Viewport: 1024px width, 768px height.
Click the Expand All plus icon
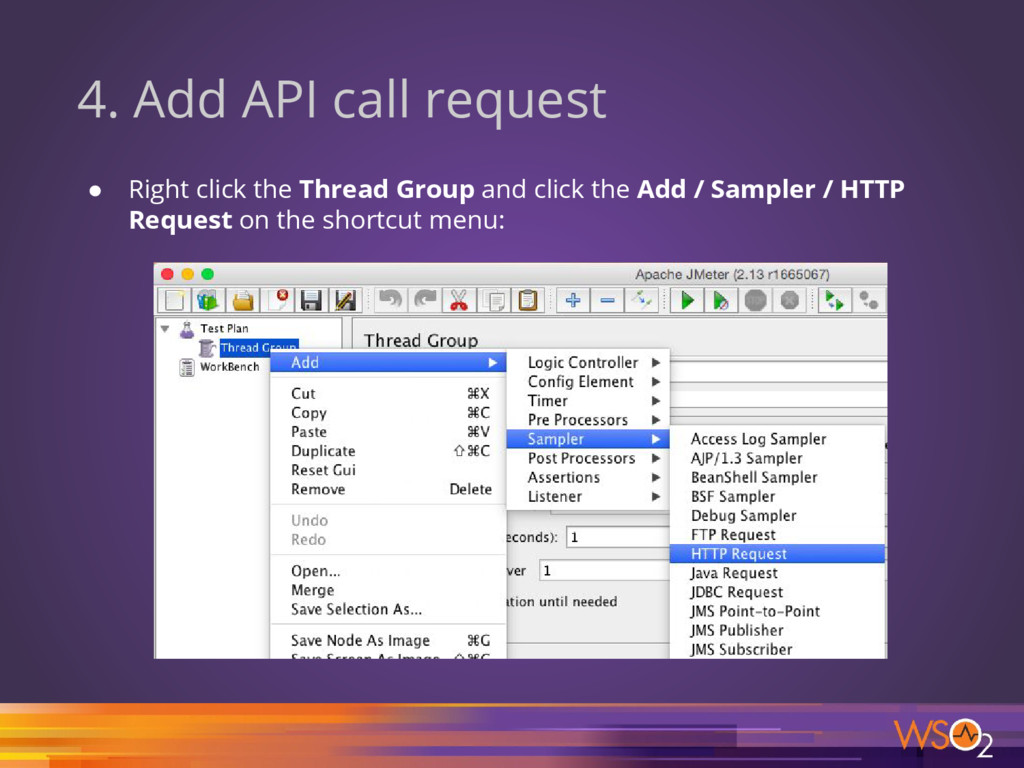click(x=573, y=300)
